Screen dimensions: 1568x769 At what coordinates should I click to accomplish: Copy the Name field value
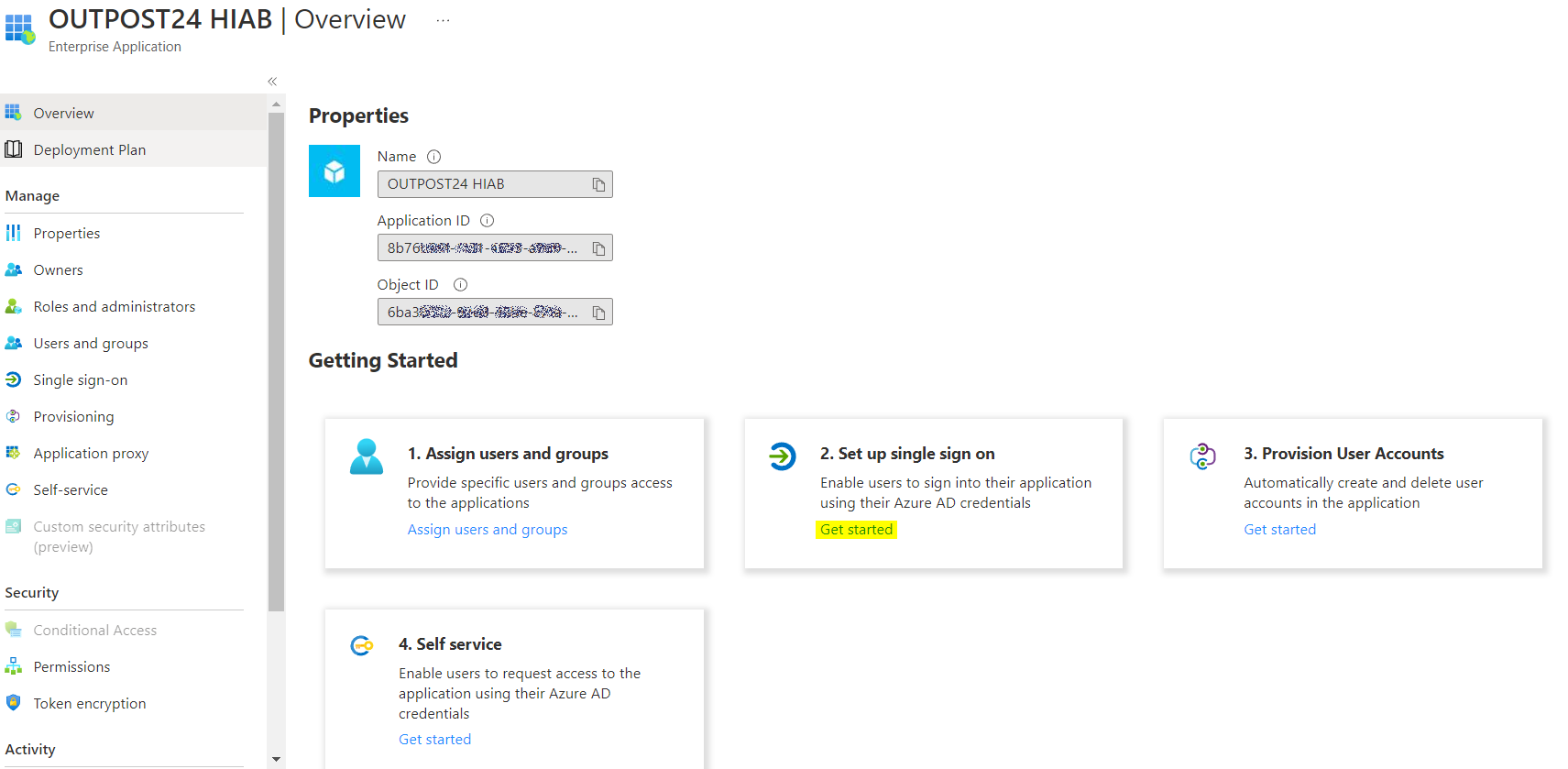pos(598,185)
